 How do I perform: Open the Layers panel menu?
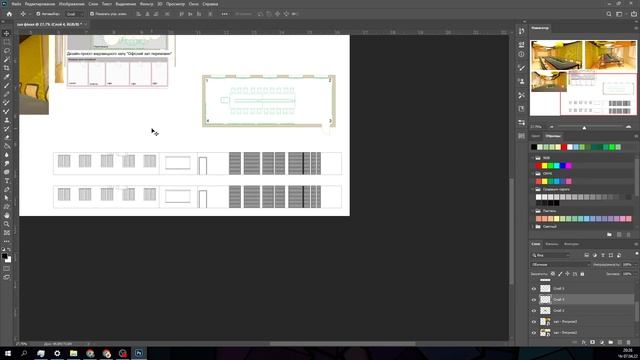point(636,244)
